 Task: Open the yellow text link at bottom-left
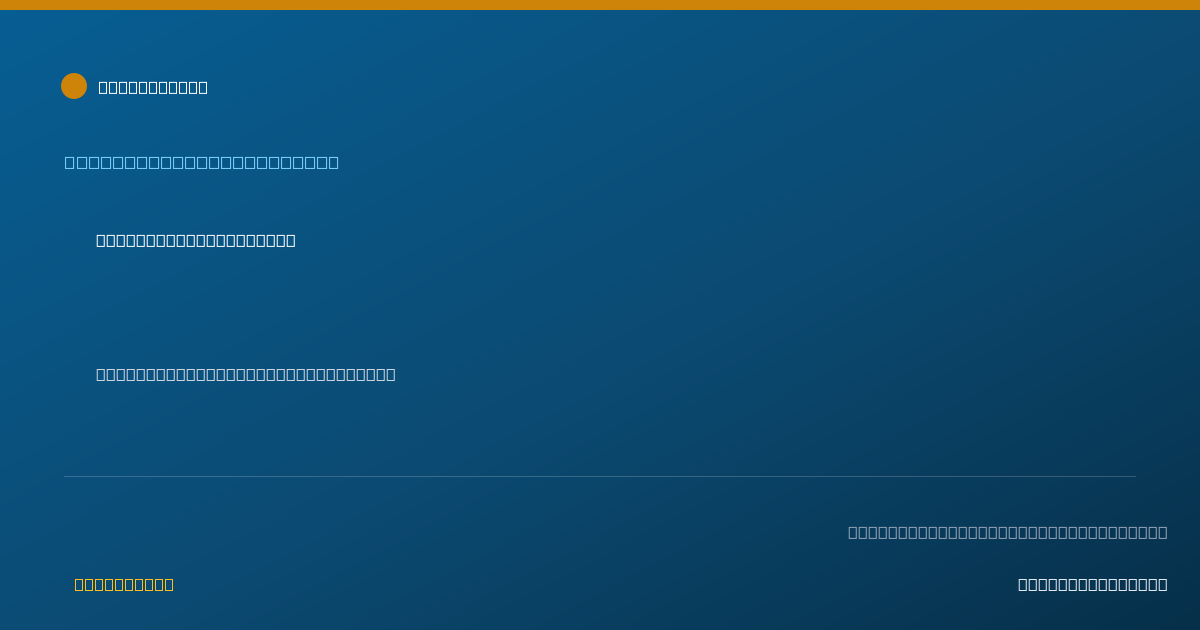124,584
